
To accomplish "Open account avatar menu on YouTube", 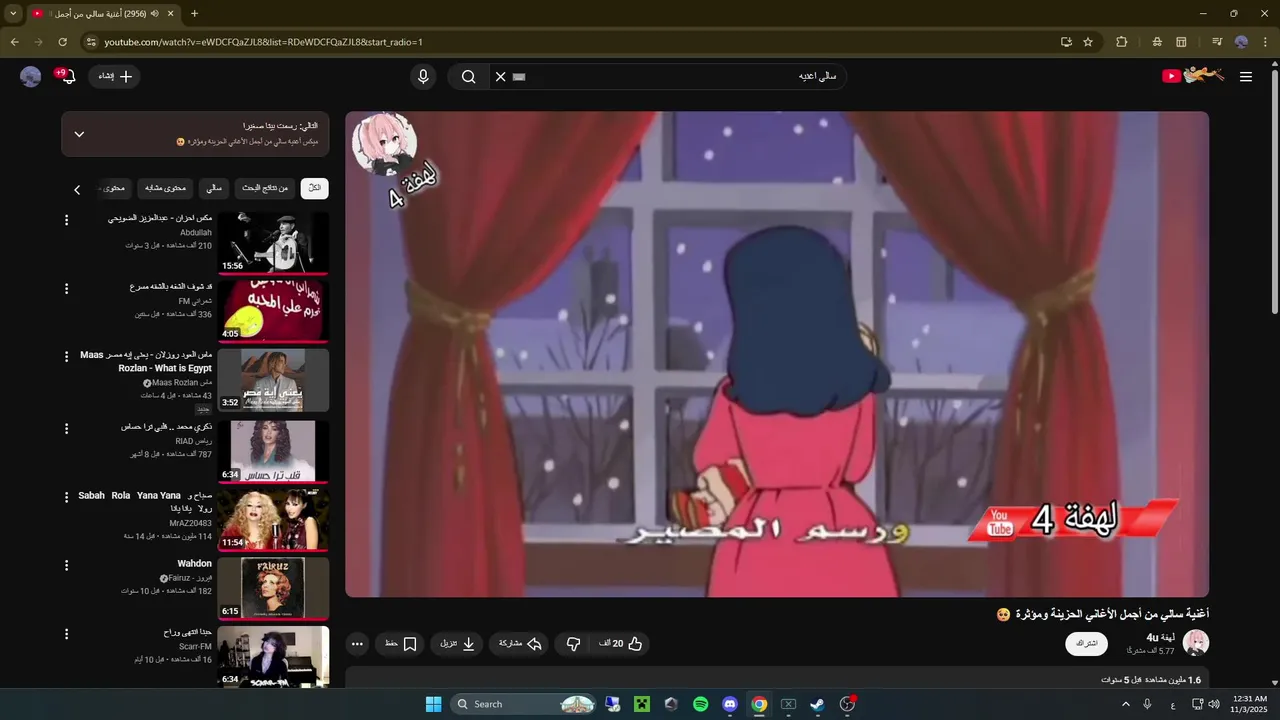I will [31, 76].
